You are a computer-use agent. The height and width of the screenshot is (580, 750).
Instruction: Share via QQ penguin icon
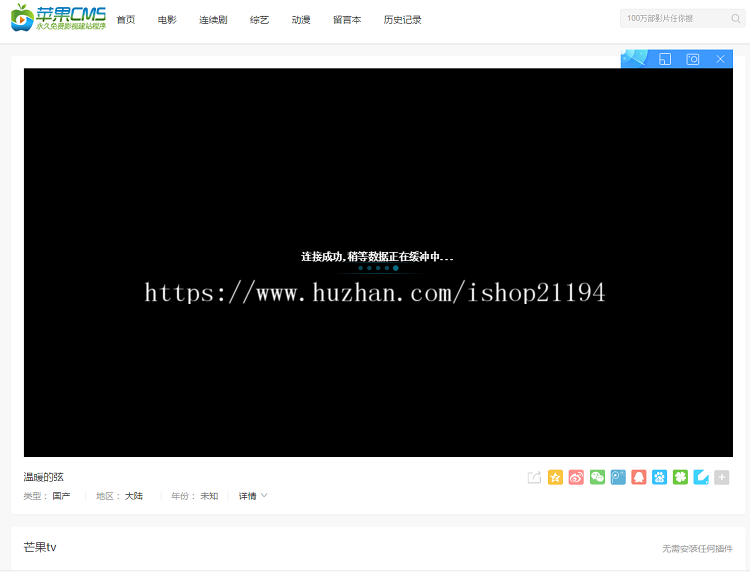tap(639, 477)
